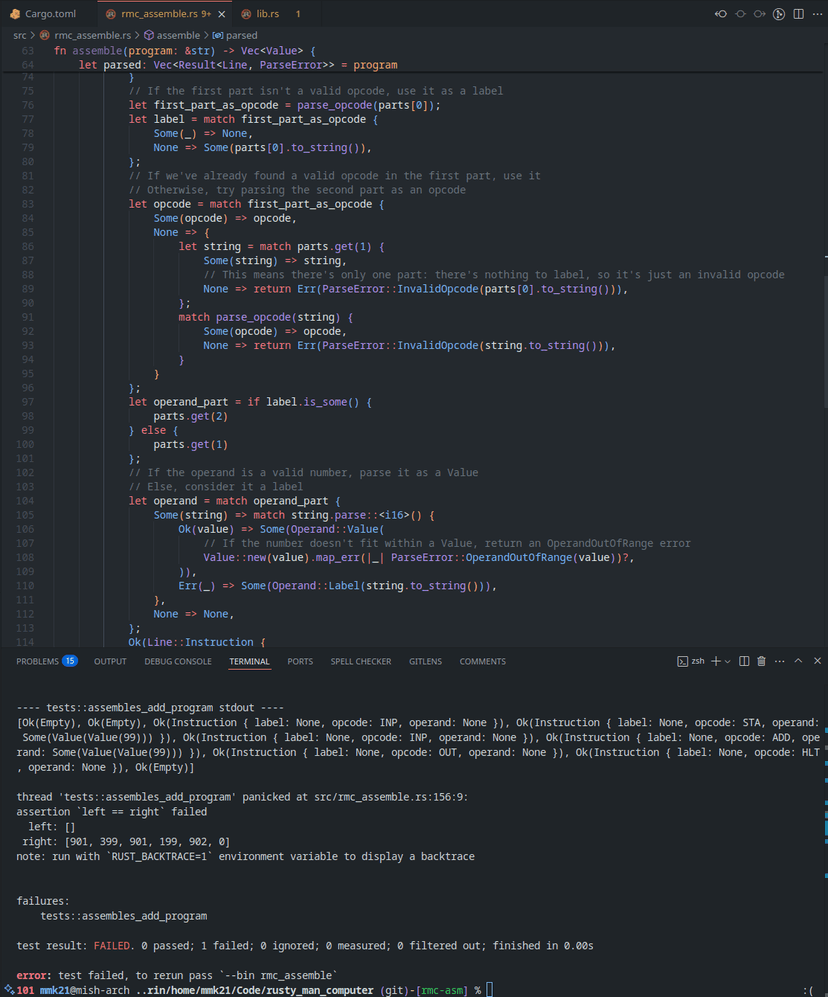The image size is (828, 997).
Task: Open the DEBUG CONSOLE panel tab
Action: point(177,661)
